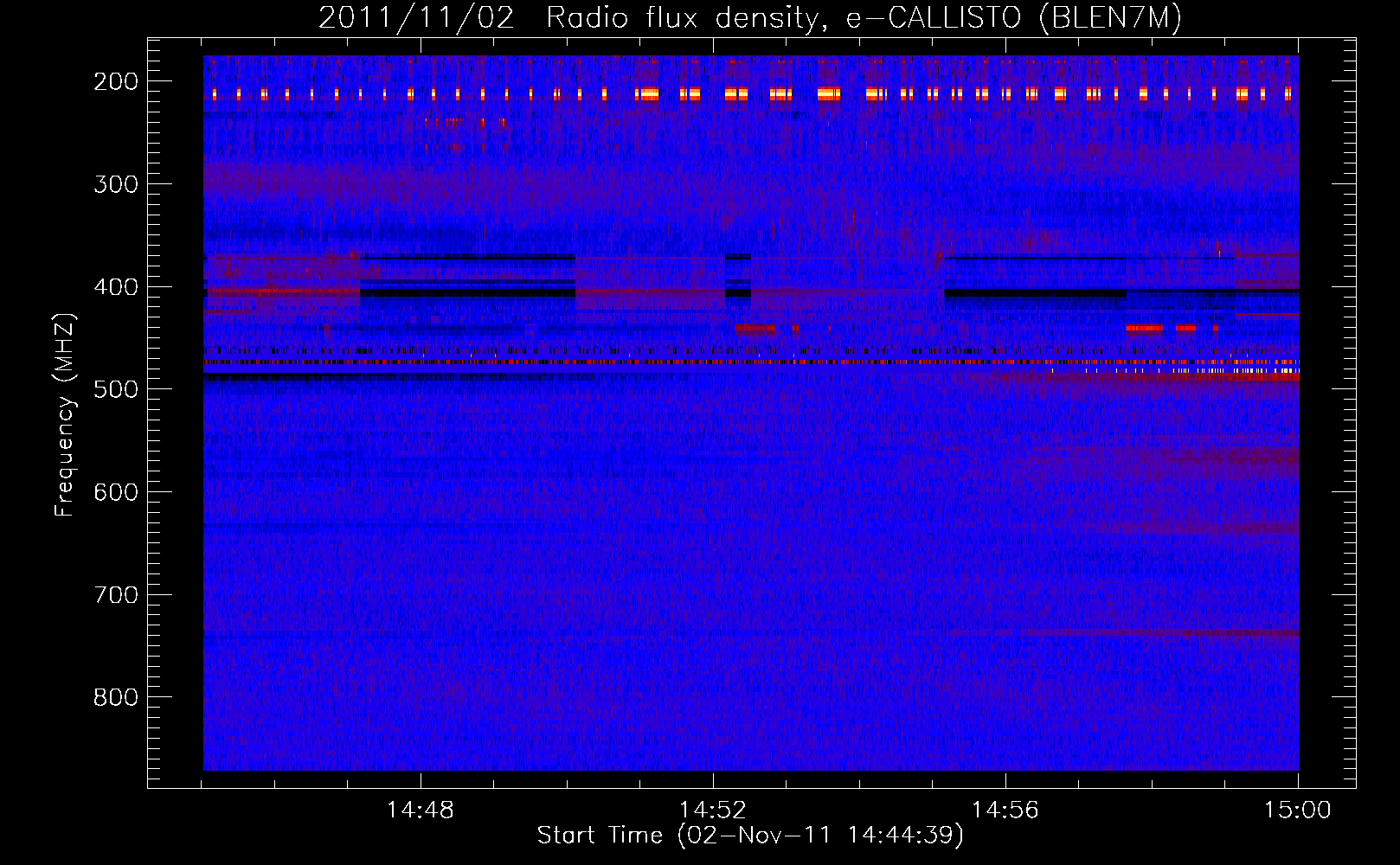
Task: Click the 400 frequency tick label
Action: [x=116, y=287]
